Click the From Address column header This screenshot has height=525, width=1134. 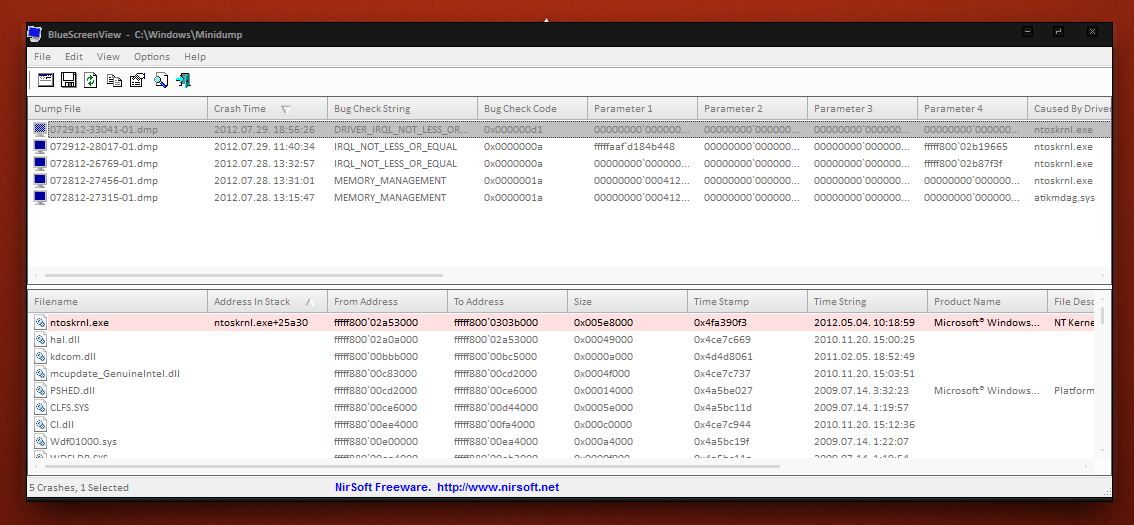tap(388, 302)
